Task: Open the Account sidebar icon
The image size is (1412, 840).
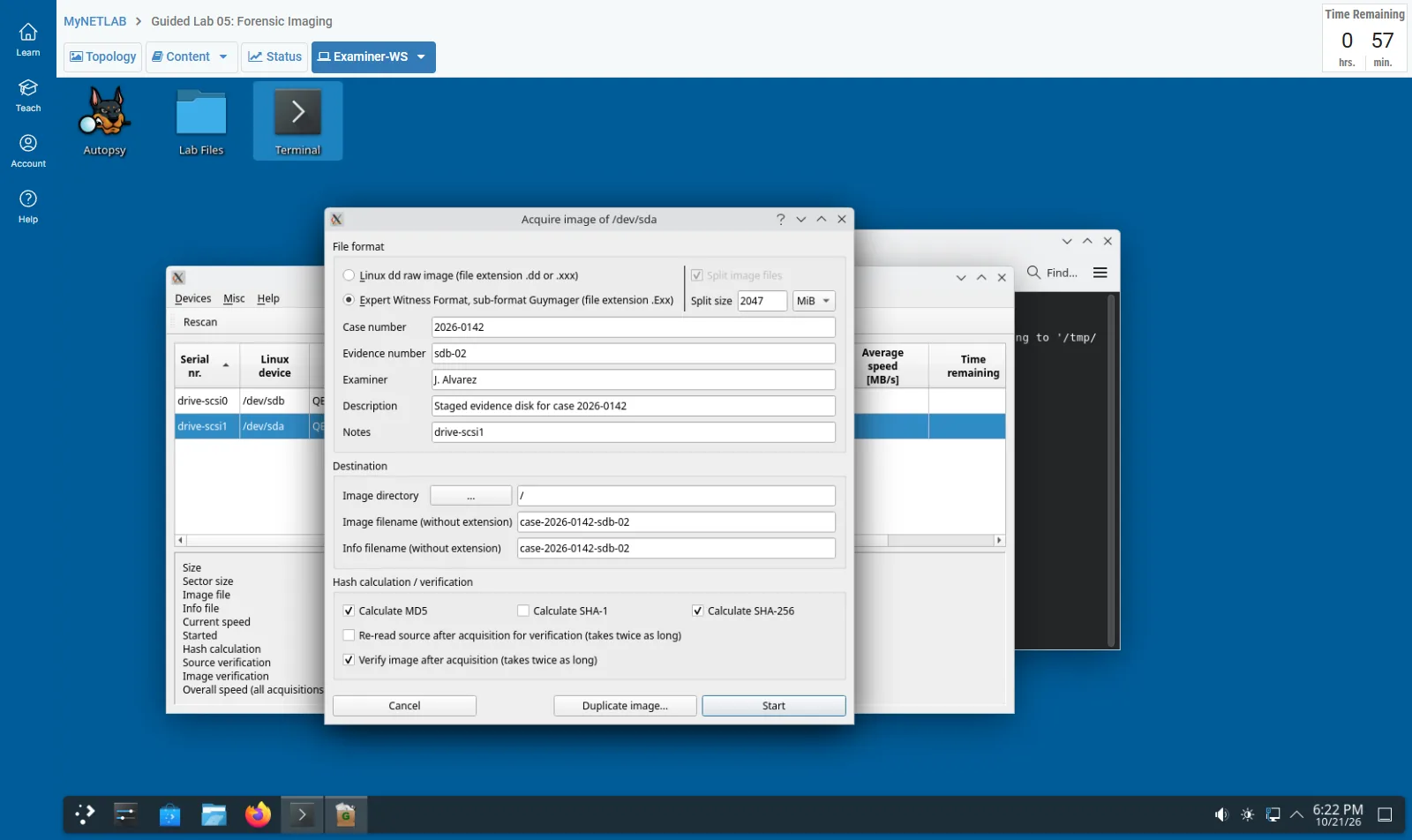Action: coord(28,151)
